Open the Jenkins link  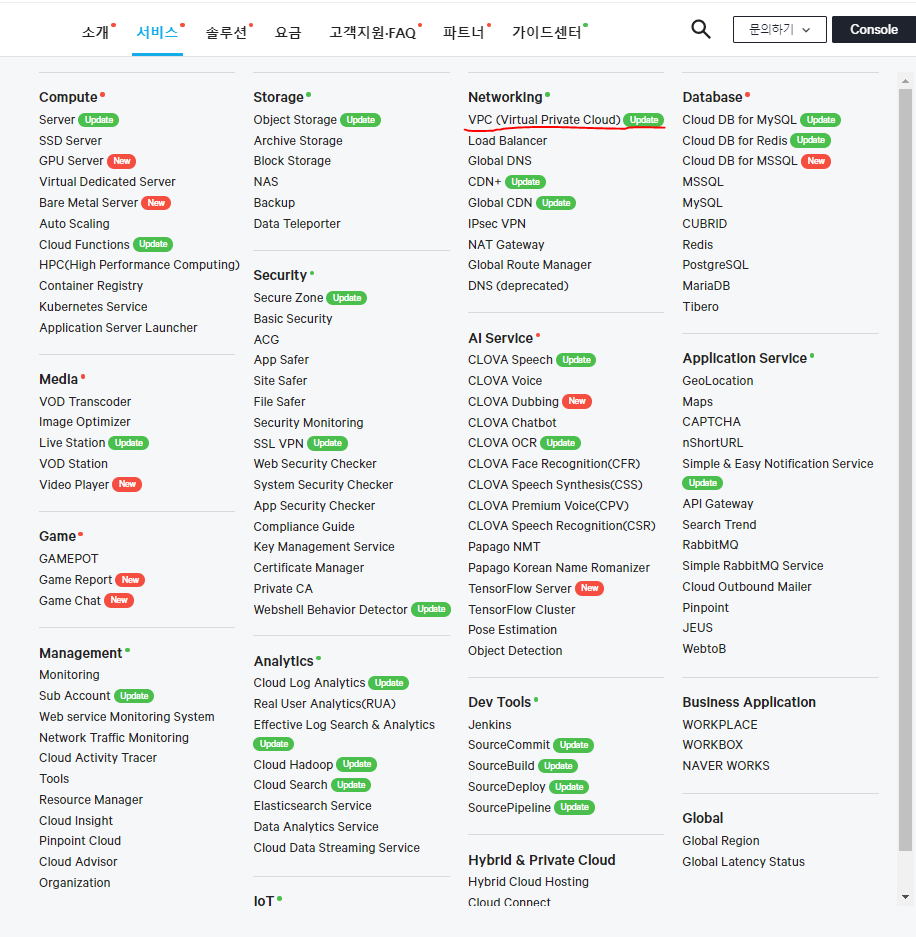(x=489, y=725)
